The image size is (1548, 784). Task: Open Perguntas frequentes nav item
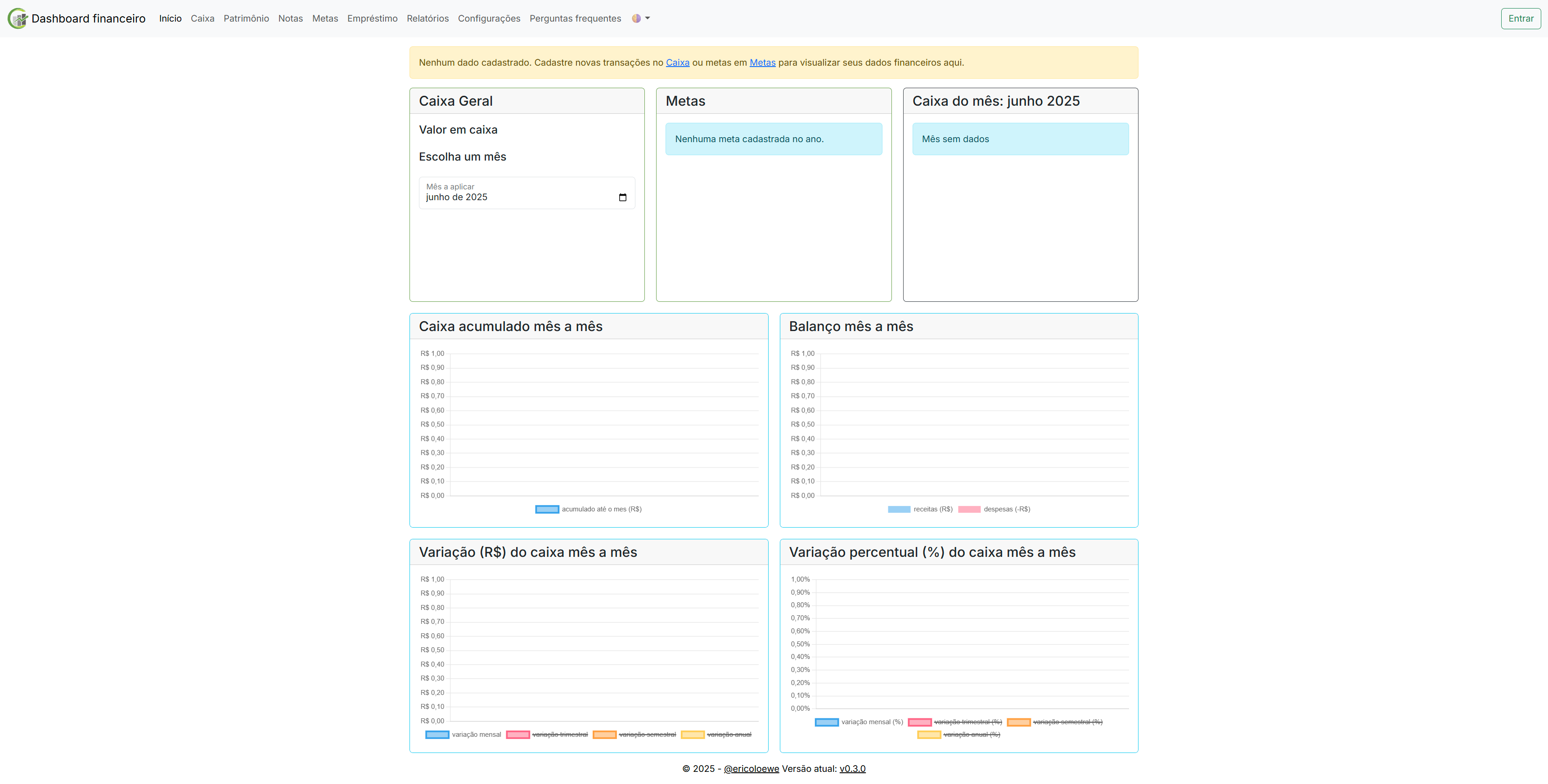point(575,18)
